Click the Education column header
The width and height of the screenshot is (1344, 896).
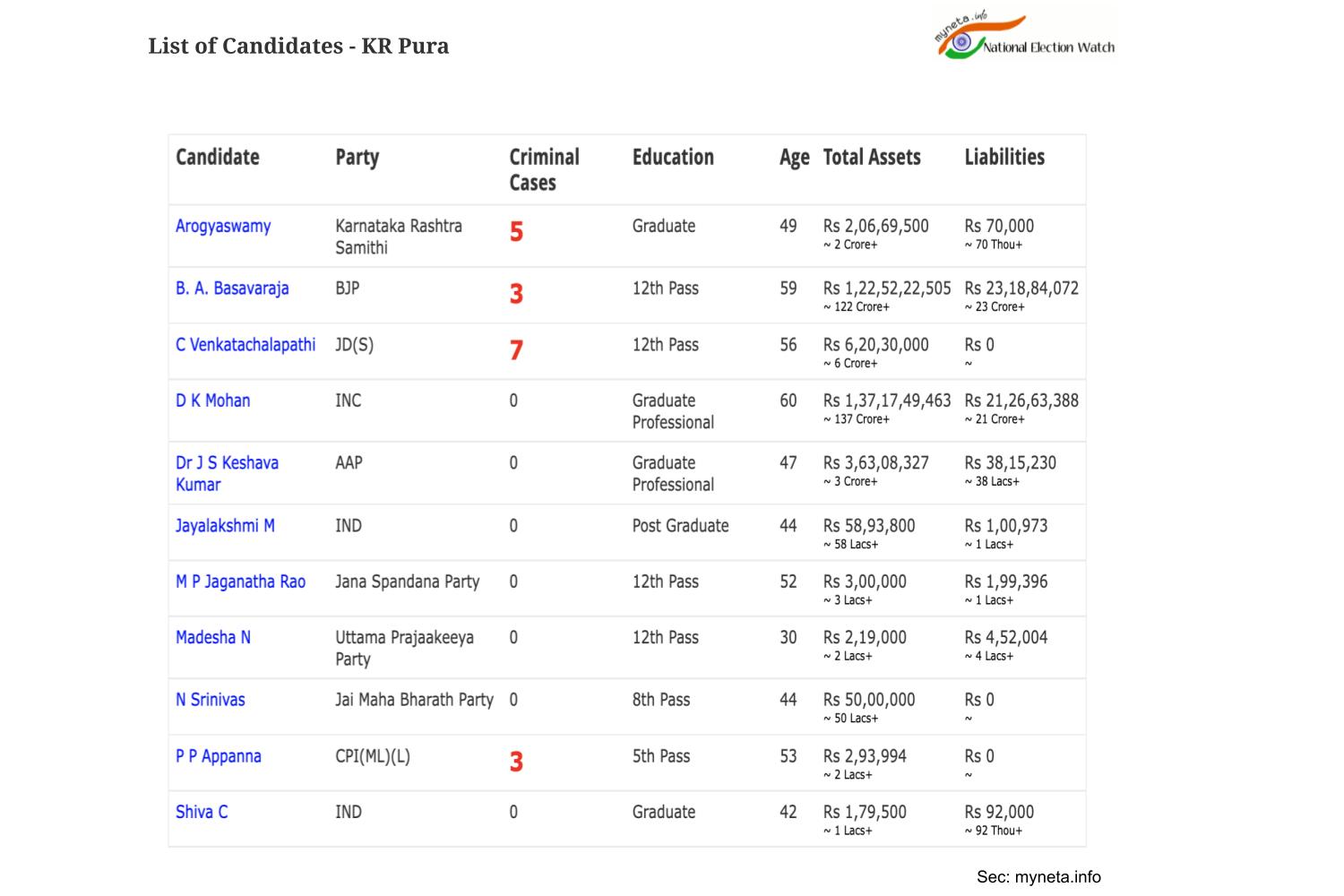point(673,157)
